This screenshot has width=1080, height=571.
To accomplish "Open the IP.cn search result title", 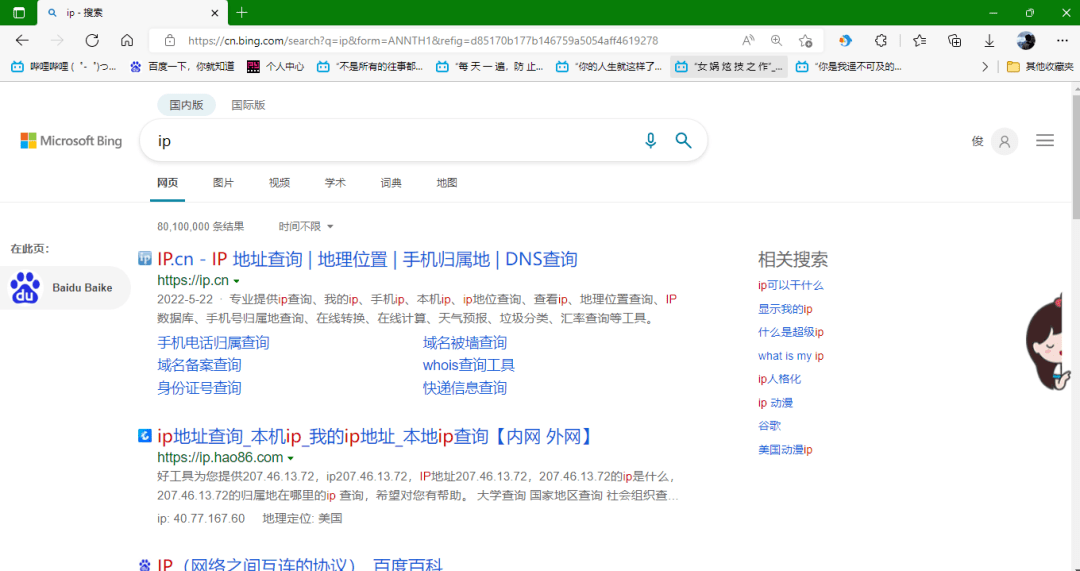I will (x=367, y=259).
